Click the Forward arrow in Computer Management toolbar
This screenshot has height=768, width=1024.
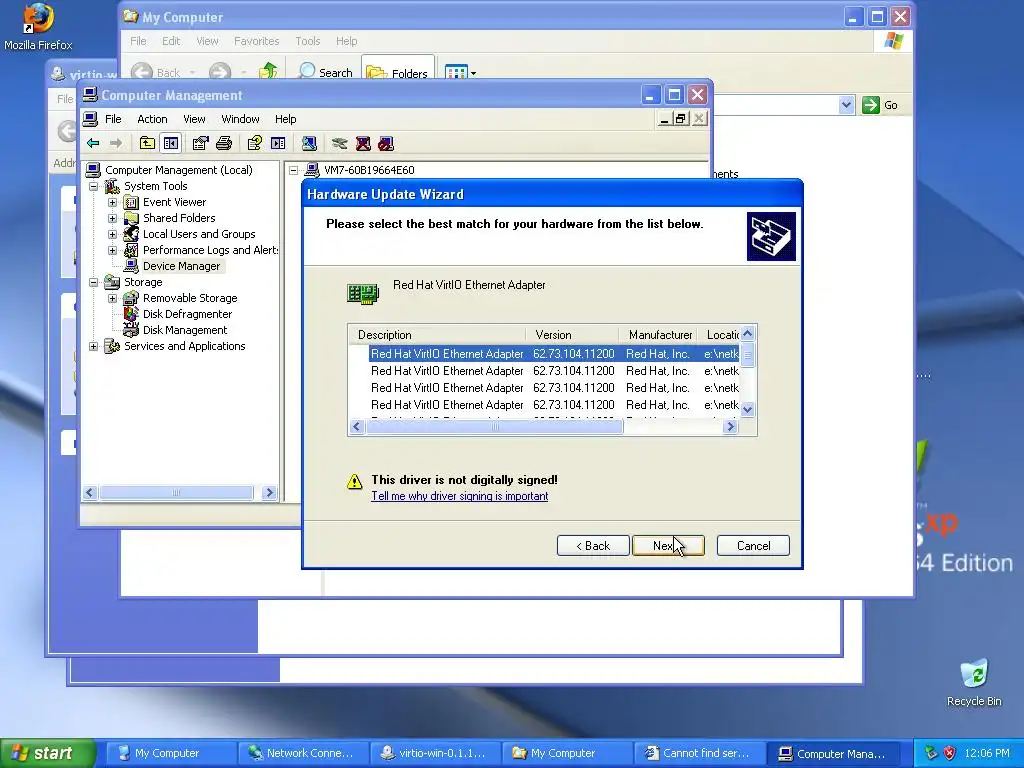pos(116,143)
